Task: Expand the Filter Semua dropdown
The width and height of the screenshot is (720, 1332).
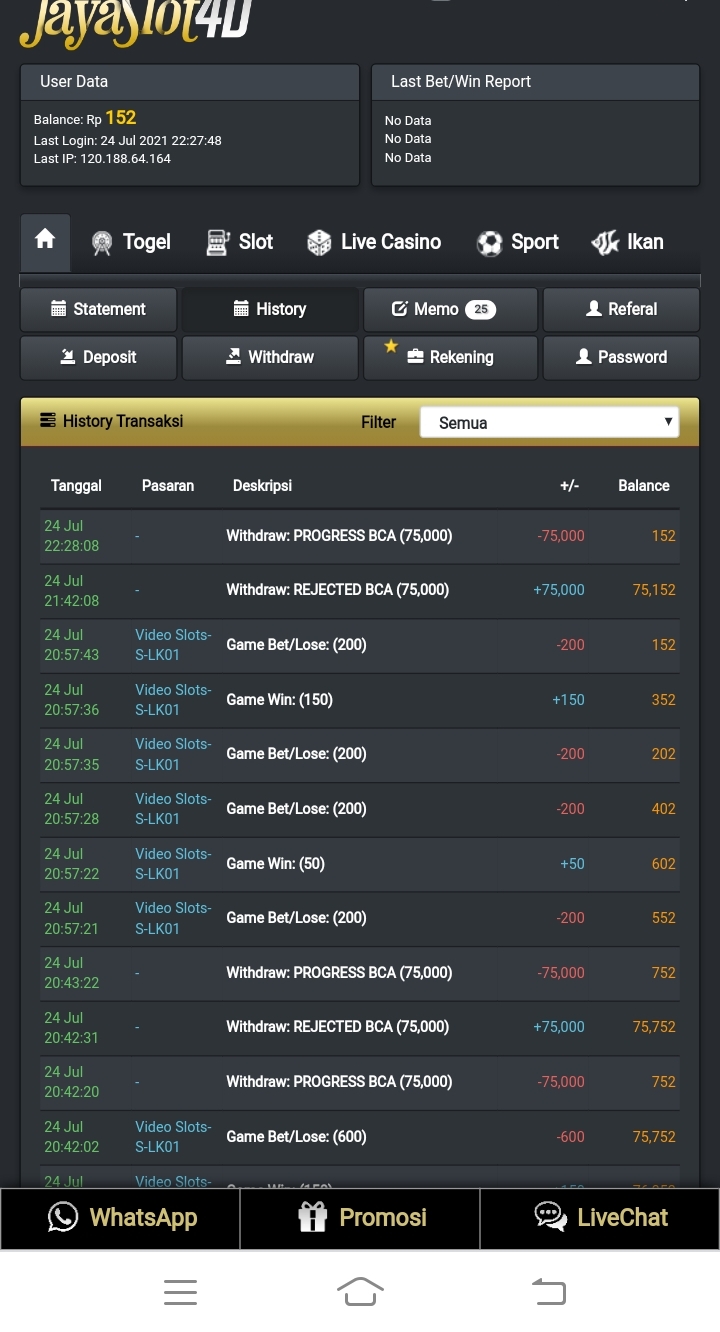Action: click(x=549, y=422)
